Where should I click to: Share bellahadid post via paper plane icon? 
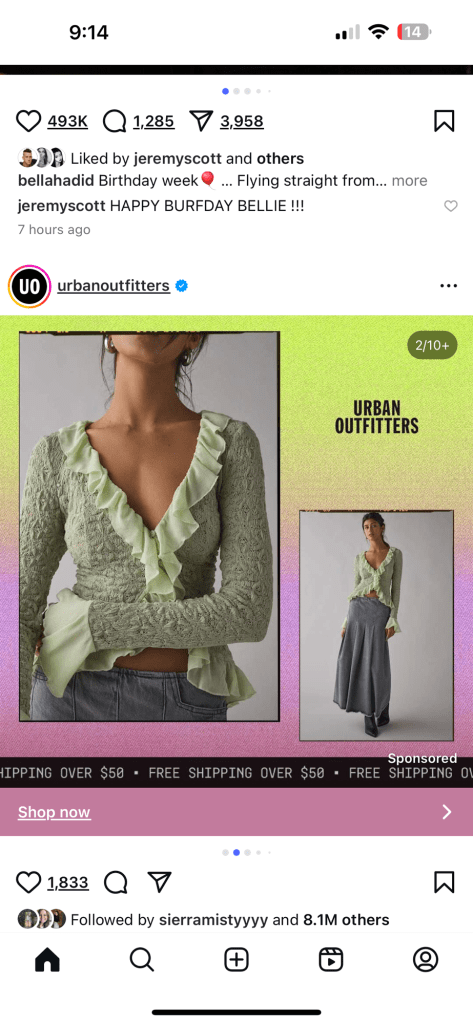coord(201,121)
